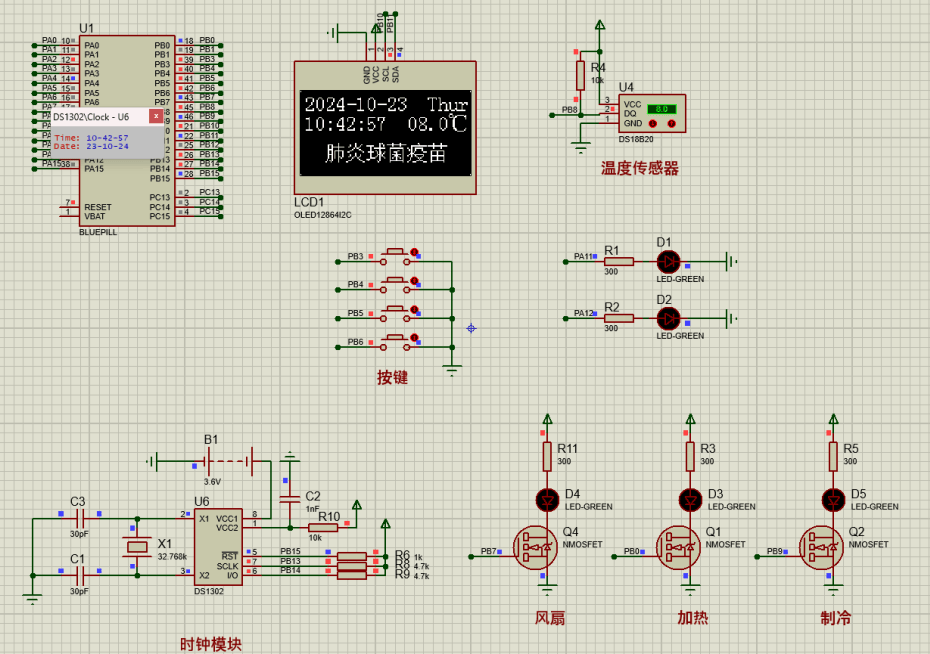Select the D2 green LED
Viewport: 930px width, 654px height.
click(x=669, y=318)
